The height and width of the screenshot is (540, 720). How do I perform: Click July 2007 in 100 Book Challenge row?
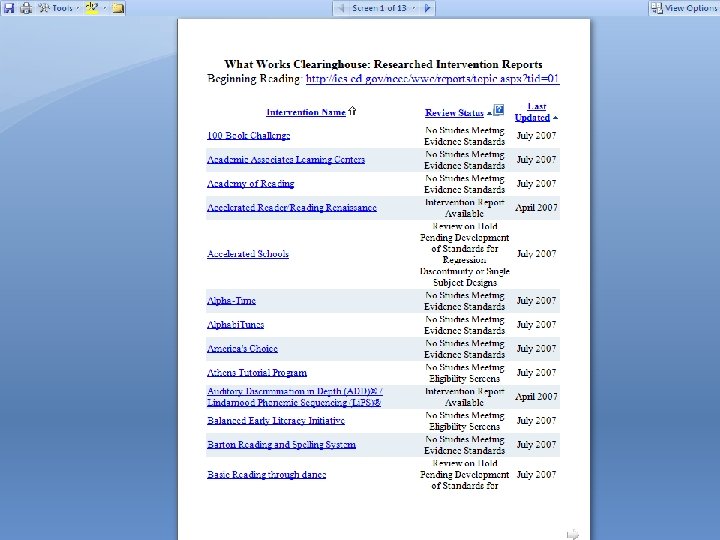536,135
